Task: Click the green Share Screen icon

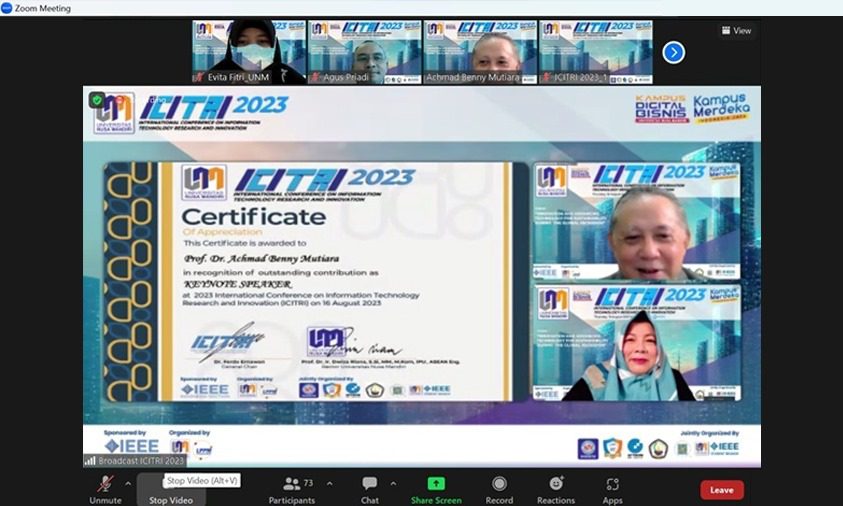Action: point(436,484)
